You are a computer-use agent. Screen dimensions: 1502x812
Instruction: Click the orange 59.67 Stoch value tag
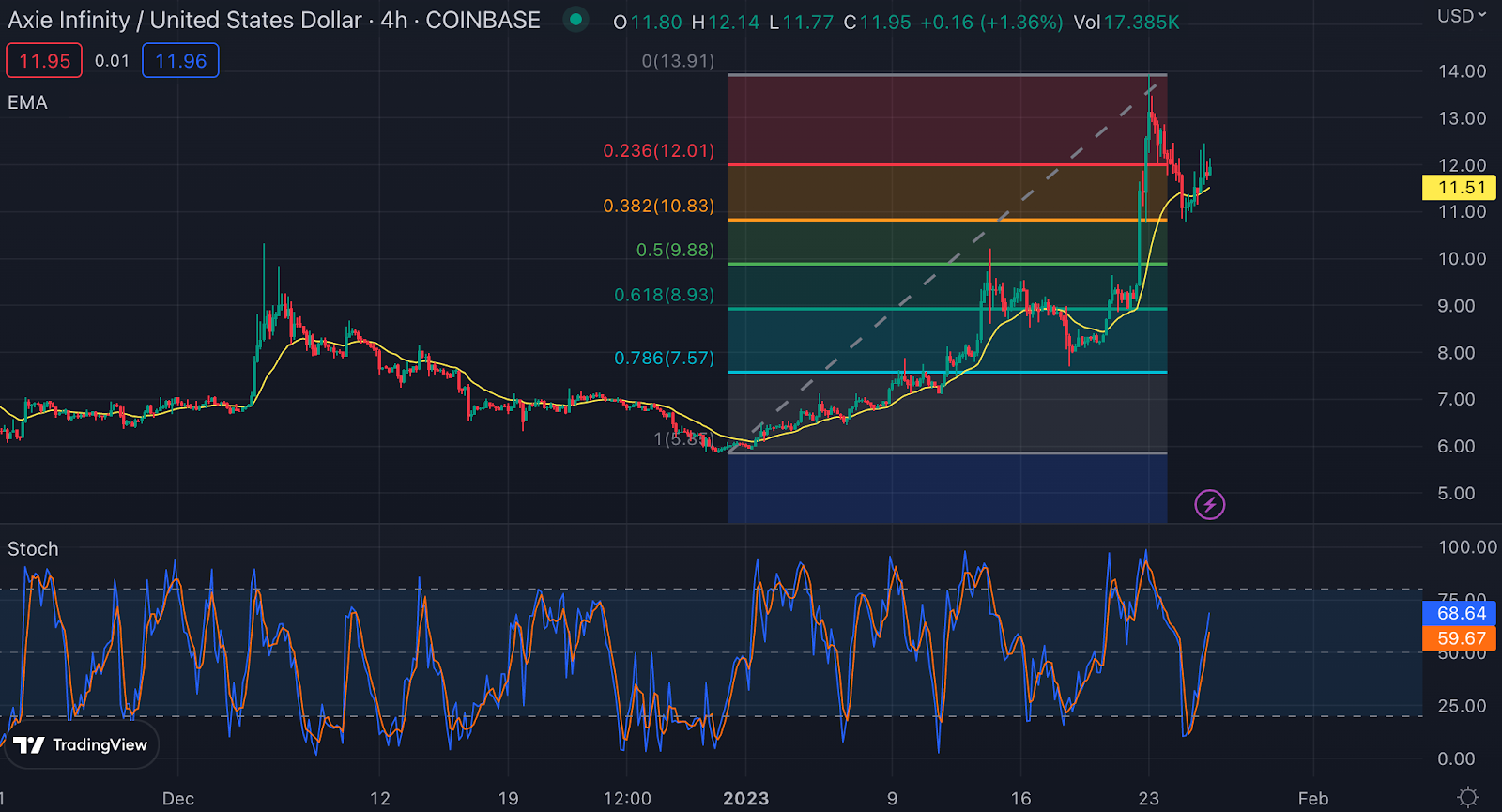tap(1460, 638)
